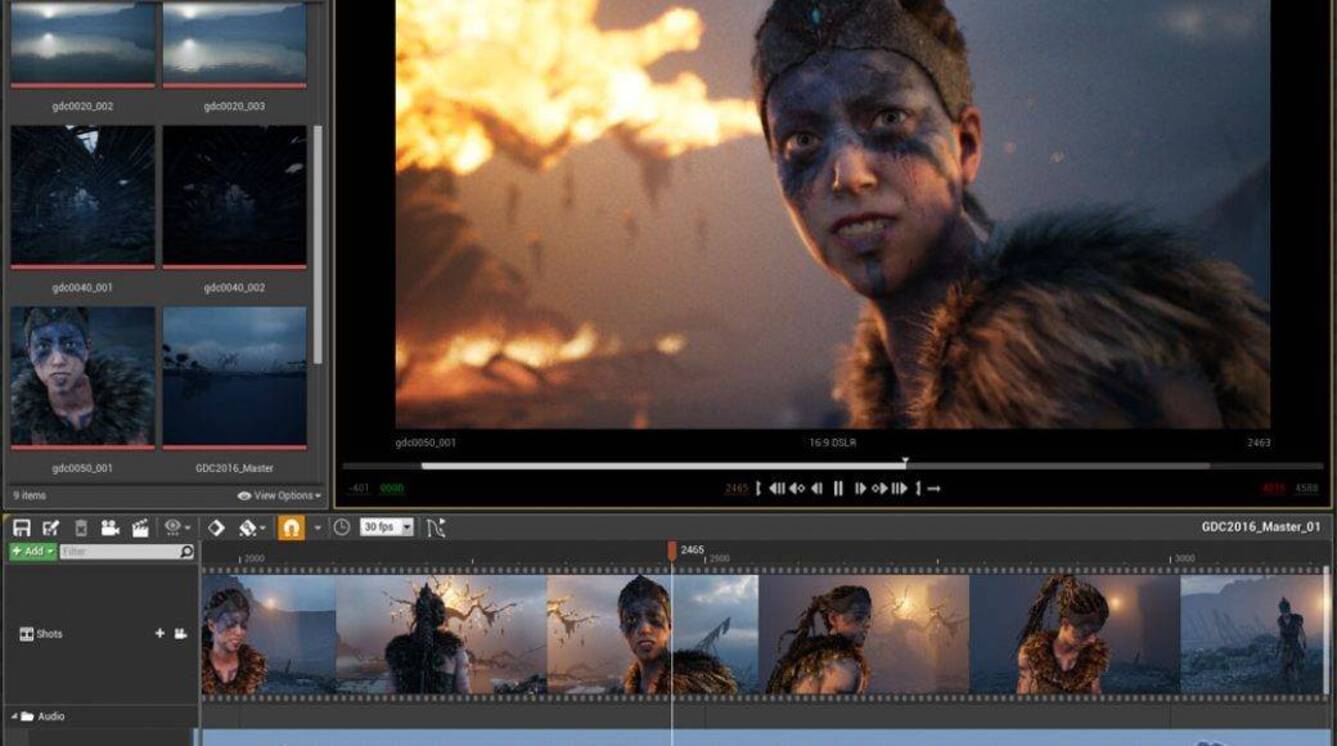
Task: Create a camera with the toolbar camera icon
Action: (x=110, y=527)
